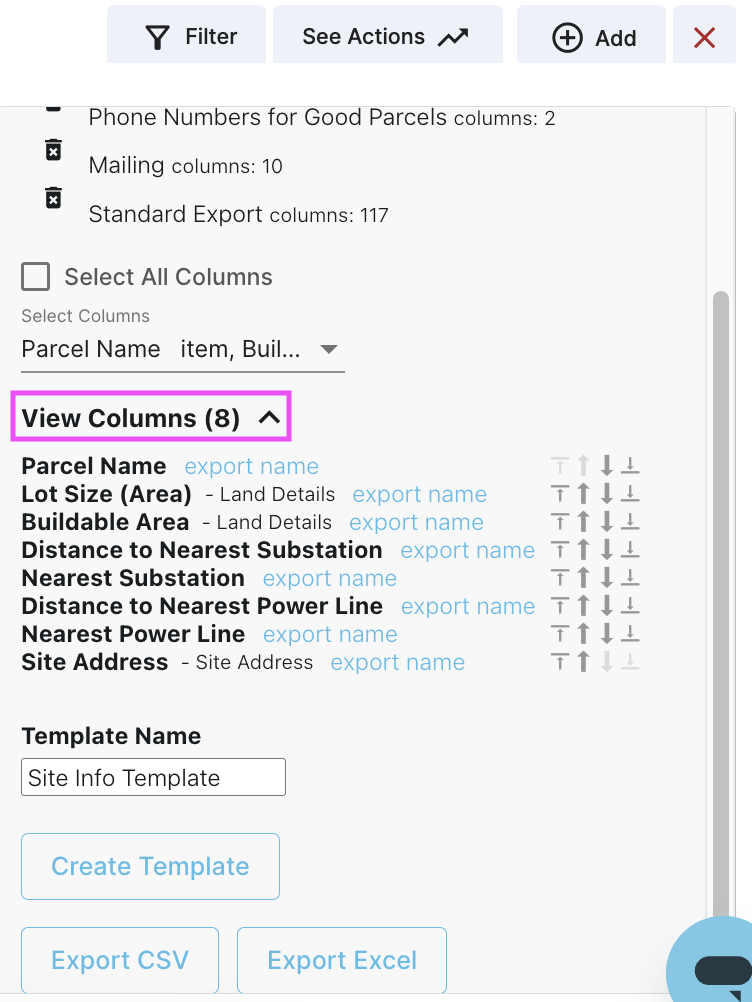This screenshot has width=752, height=1002.
Task: Open the Select Columns dropdown
Action: pyautogui.click(x=328, y=349)
